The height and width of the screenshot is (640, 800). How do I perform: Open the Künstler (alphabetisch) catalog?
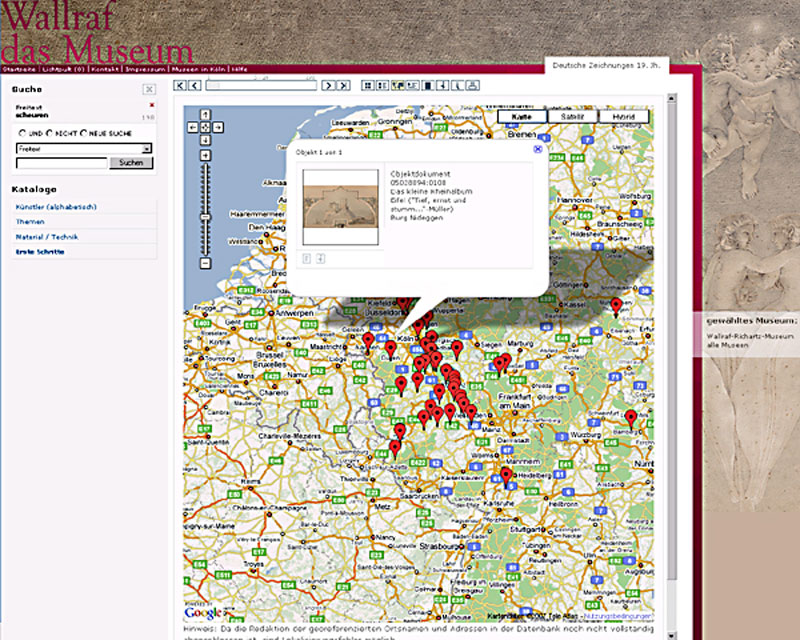coord(56,207)
